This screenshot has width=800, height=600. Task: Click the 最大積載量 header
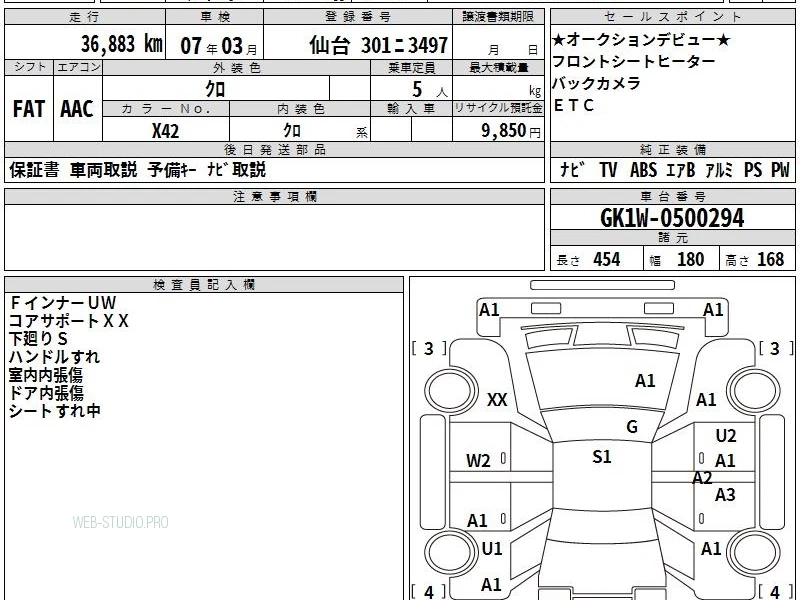(x=498, y=67)
